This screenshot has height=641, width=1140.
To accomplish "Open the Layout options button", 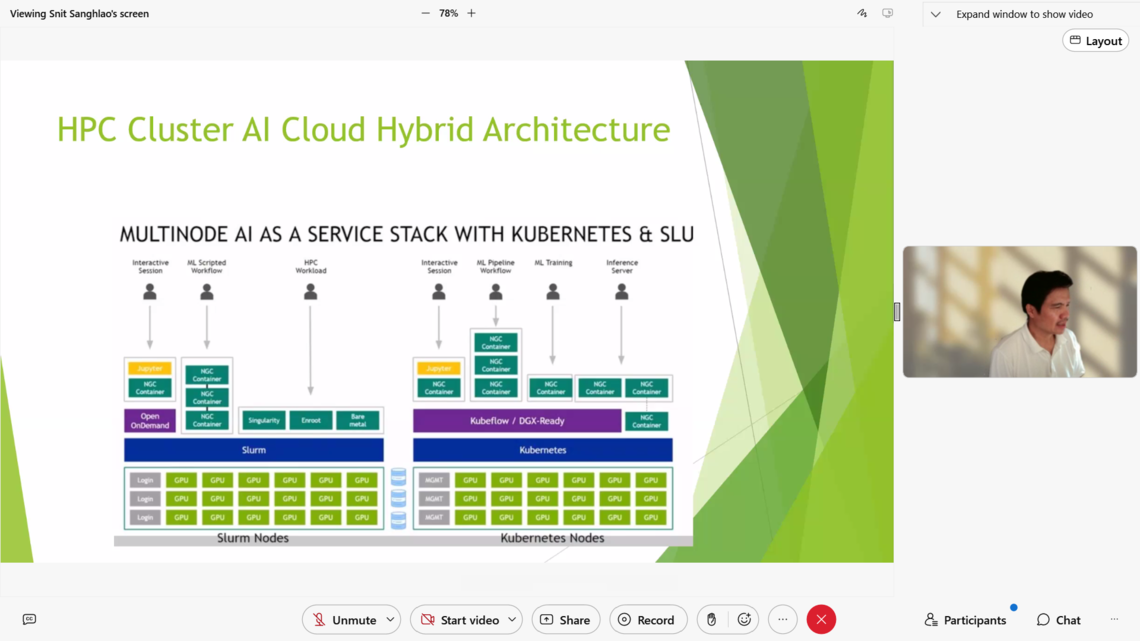I will (1095, 41).
